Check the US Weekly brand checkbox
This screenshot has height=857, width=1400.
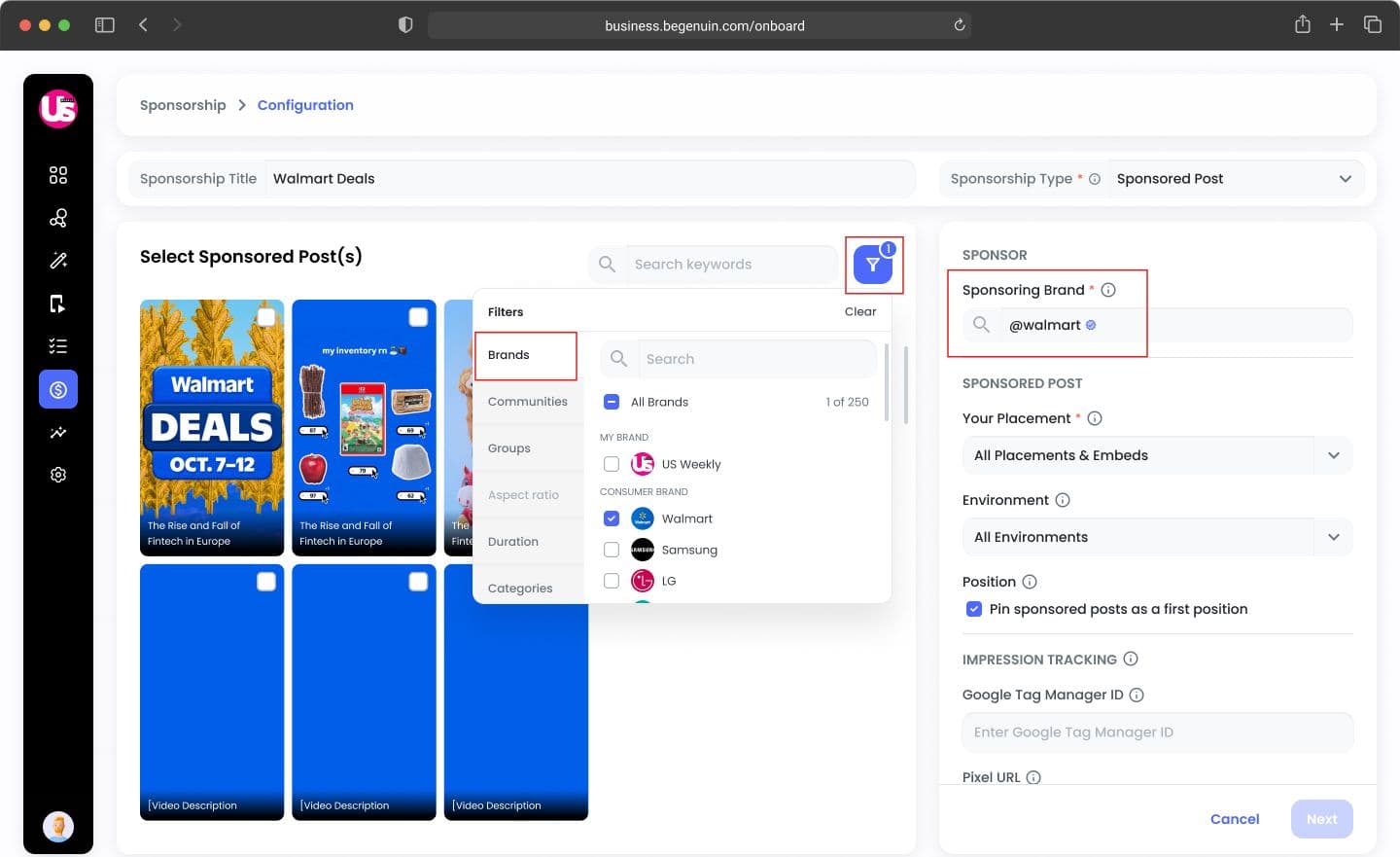point(612,464)
